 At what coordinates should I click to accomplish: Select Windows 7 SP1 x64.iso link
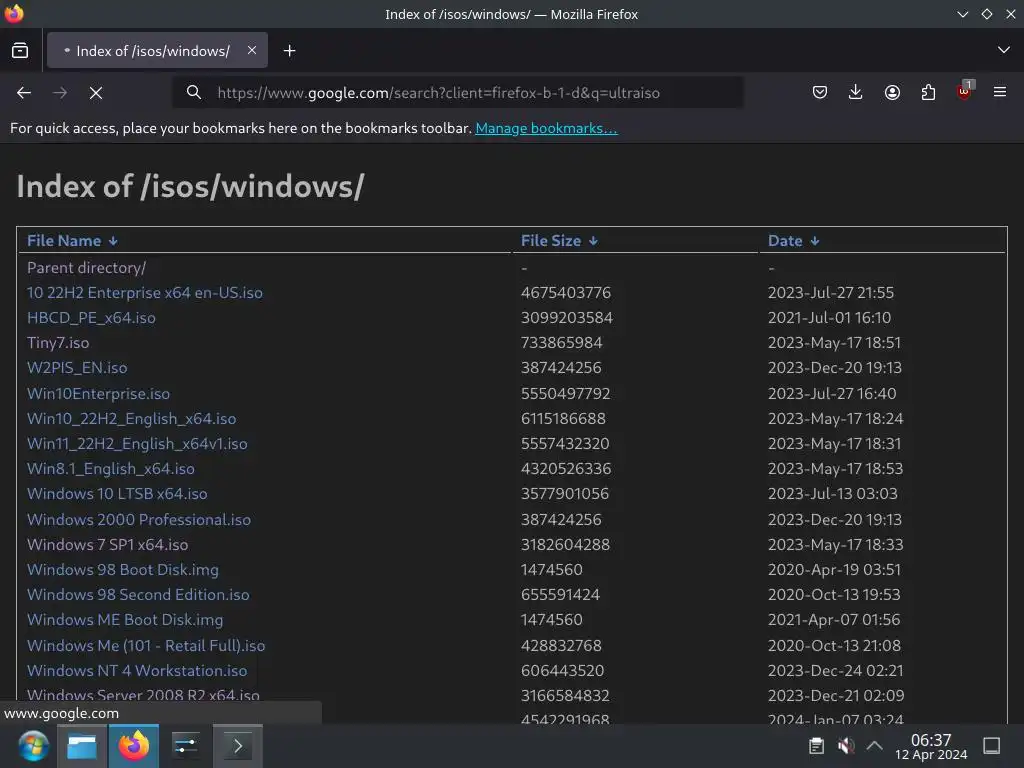tap(107, 545)
